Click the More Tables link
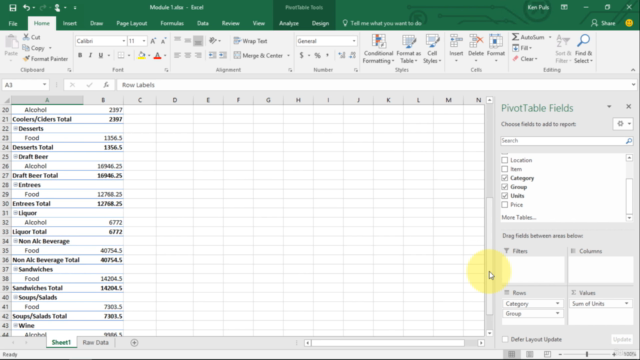The image size is (640, 360). [519, 217]
